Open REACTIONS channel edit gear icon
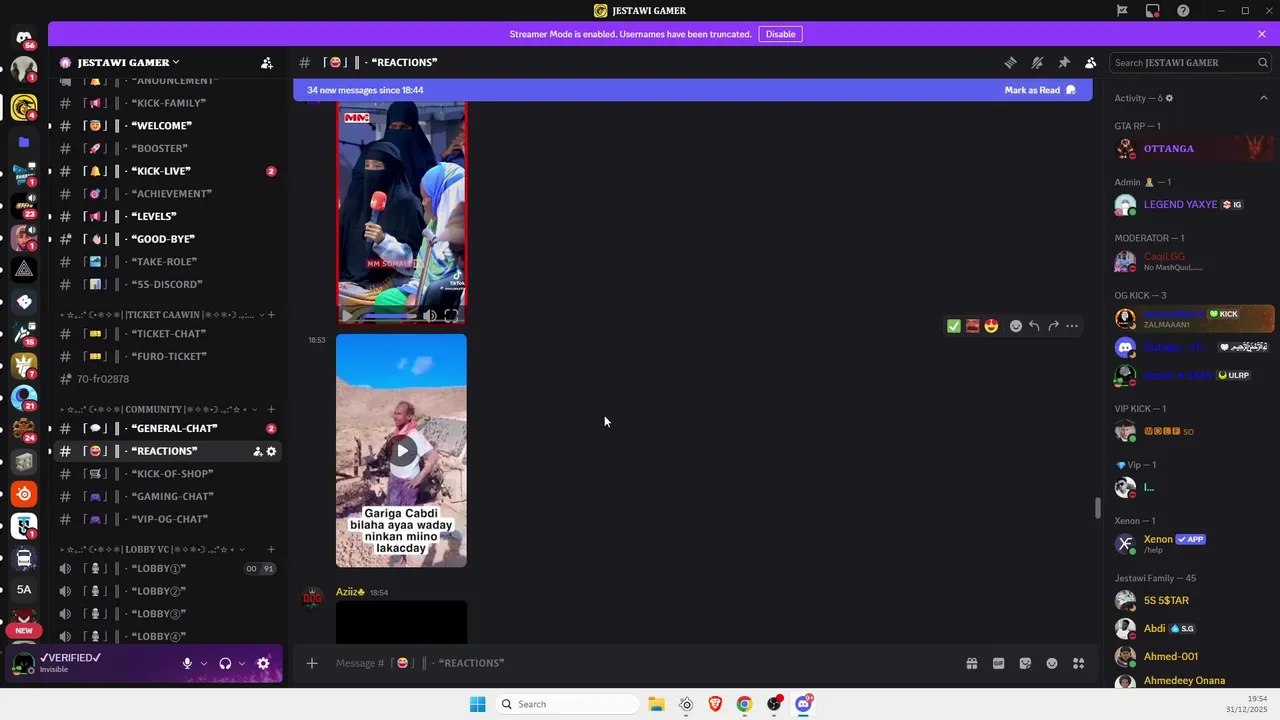 (271, 451)
